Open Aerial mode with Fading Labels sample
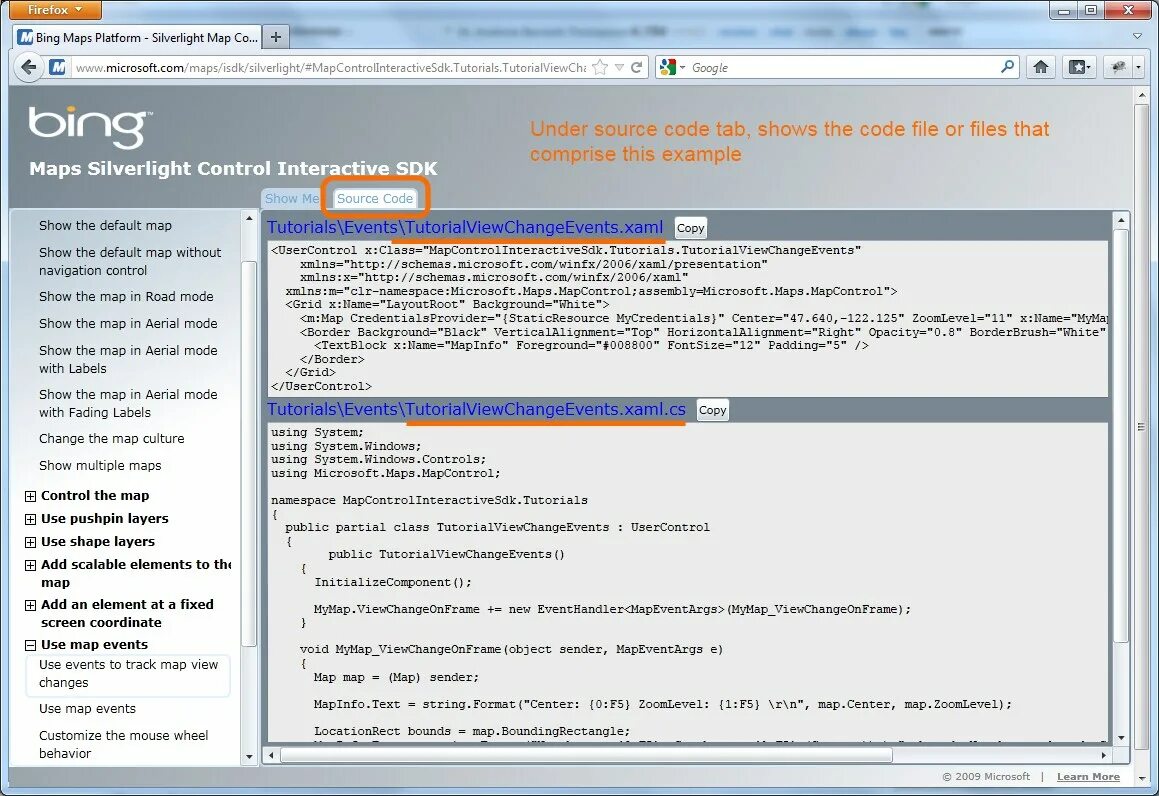This screenshot has width=1159, height=796. point(128,404)
